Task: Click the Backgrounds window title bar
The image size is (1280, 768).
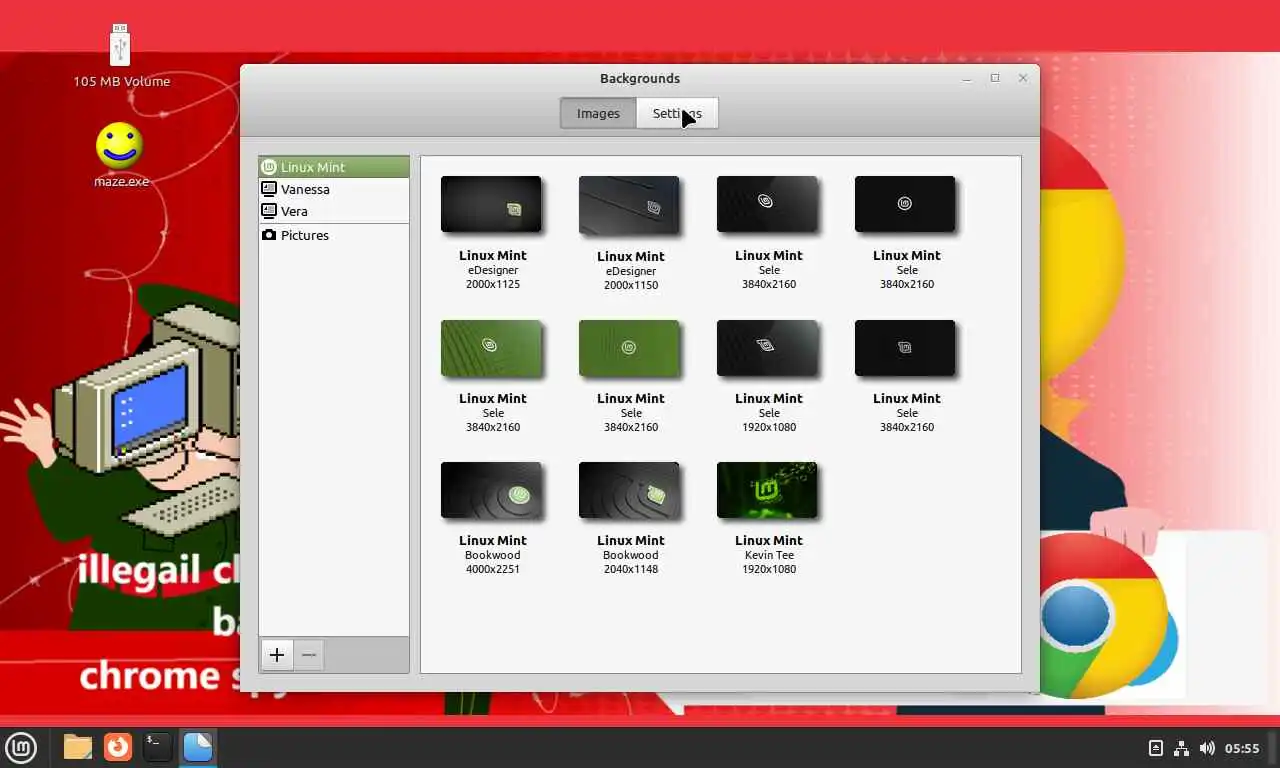Action: [x=640, y=78]
